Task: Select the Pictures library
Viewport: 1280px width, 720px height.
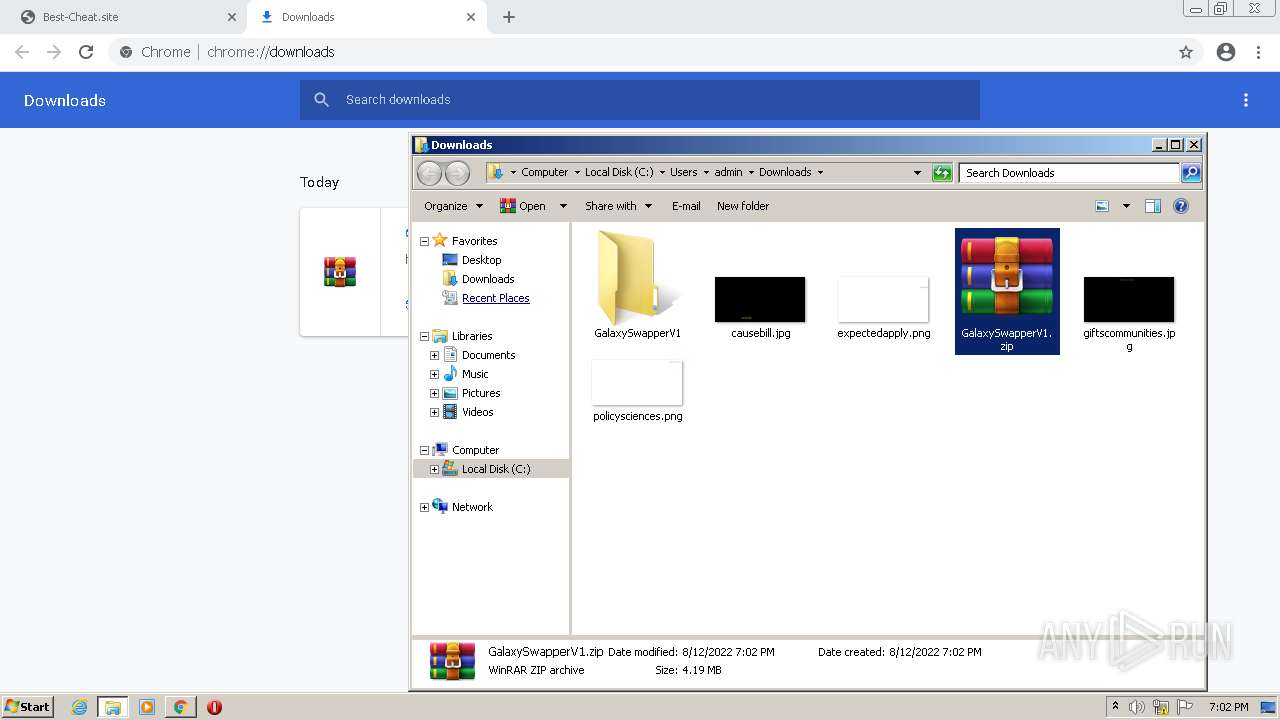Action: click(x=481, y=393)
